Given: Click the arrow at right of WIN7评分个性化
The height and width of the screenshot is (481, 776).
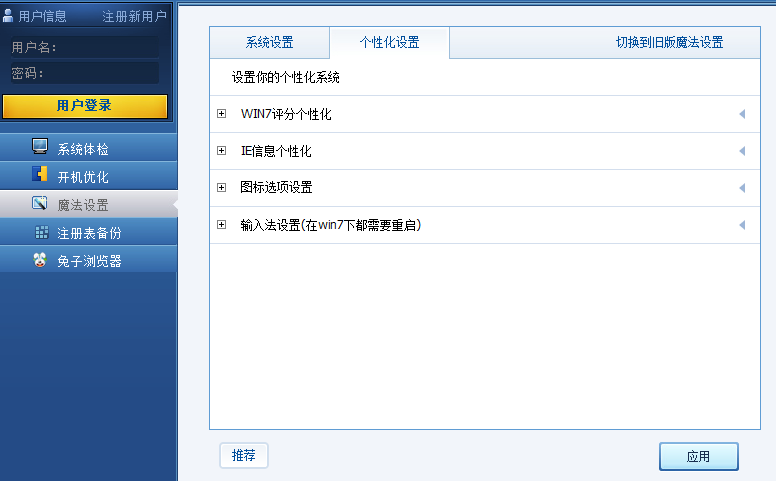Looking at the screenshot, I should coord(742,114).
